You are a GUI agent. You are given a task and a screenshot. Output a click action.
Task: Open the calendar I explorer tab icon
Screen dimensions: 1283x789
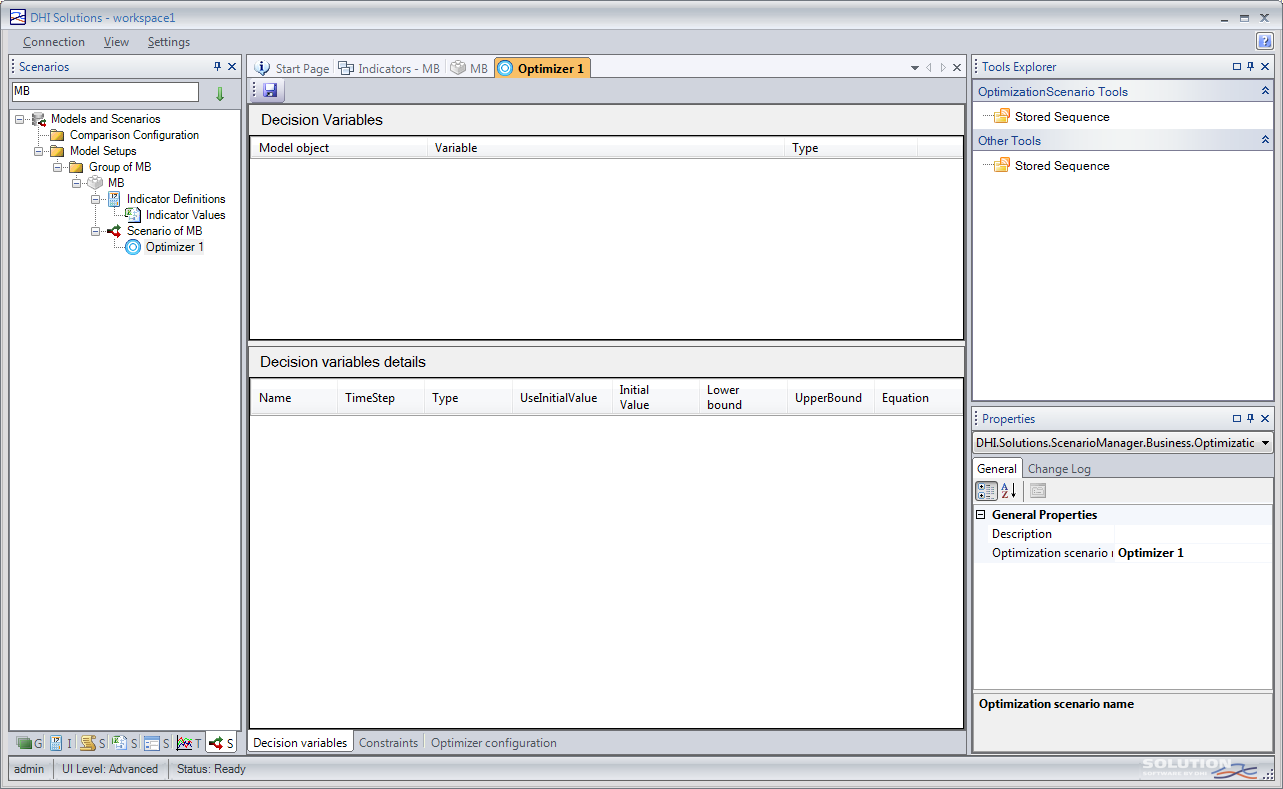point(56,743)
